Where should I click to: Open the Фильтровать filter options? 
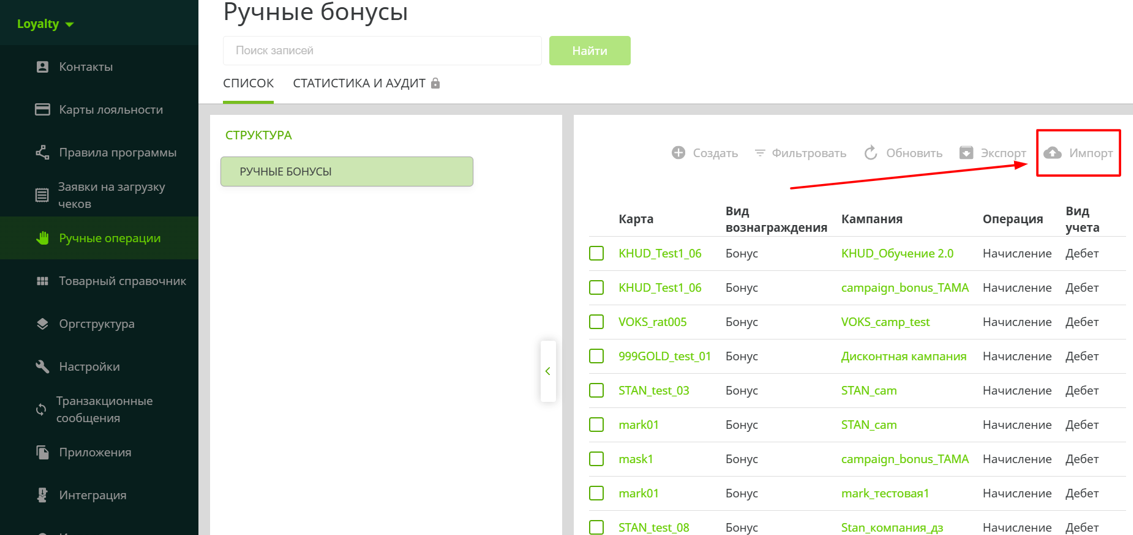tap(799, 153)
